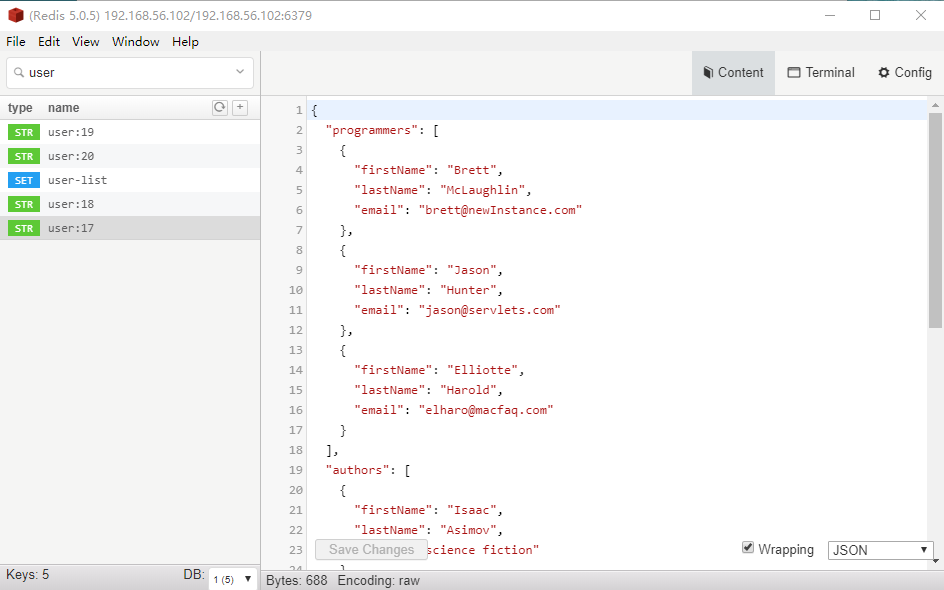Click the "McLaughlin" value
The width and height of the screenshot is (944, 590).
click(x=482, y=190)
